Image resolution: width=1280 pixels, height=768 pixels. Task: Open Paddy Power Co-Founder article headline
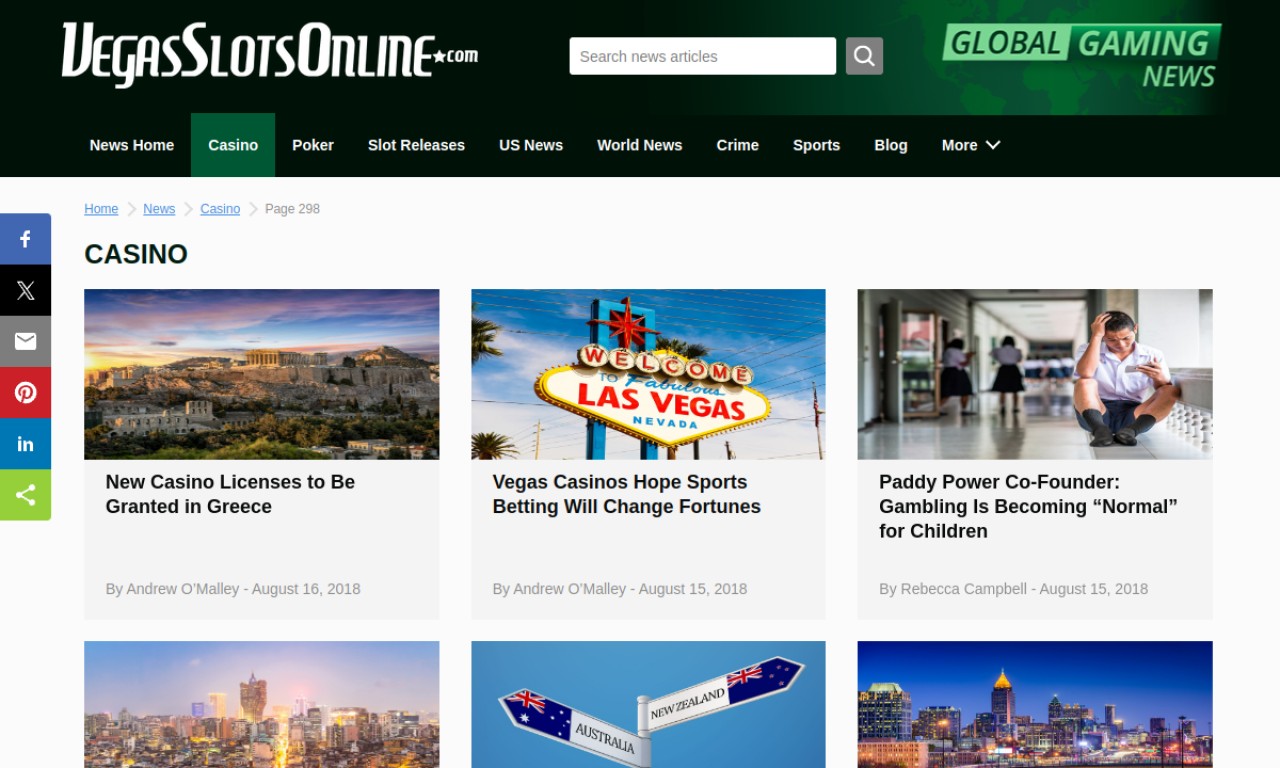(x=1028, y=506)
